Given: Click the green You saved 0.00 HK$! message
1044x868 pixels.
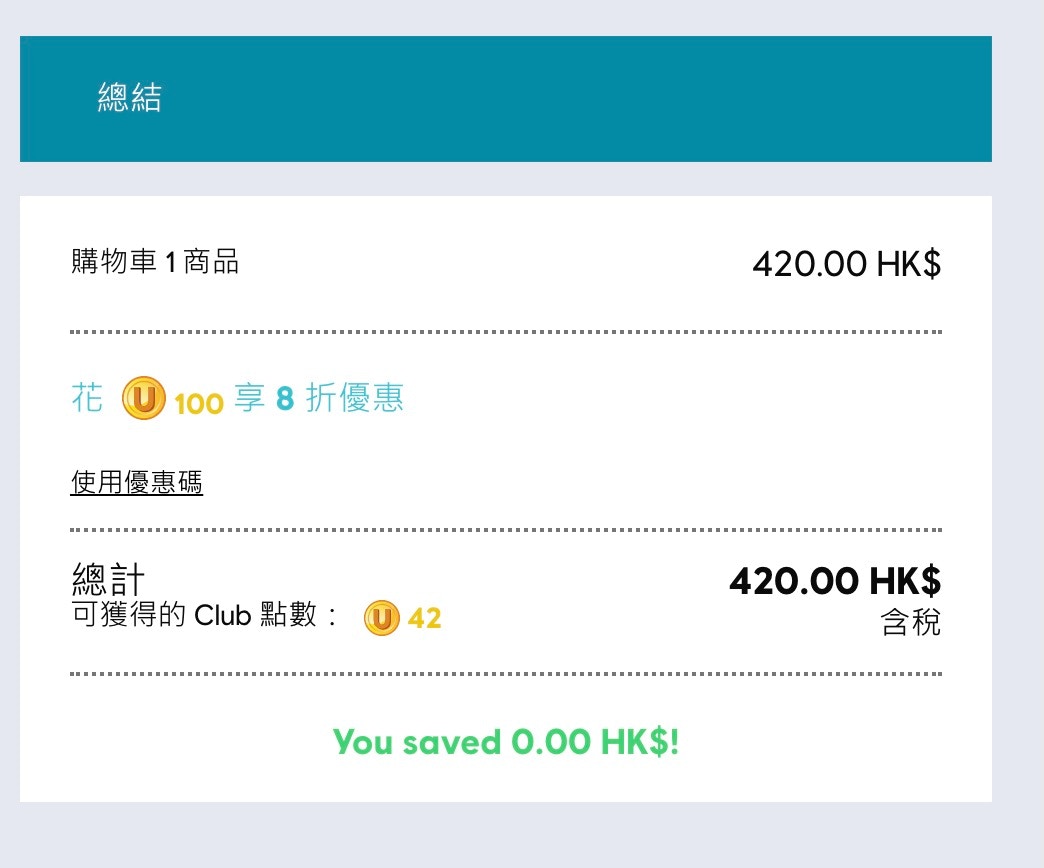Looking at the screenshot, I should [506, 742].
